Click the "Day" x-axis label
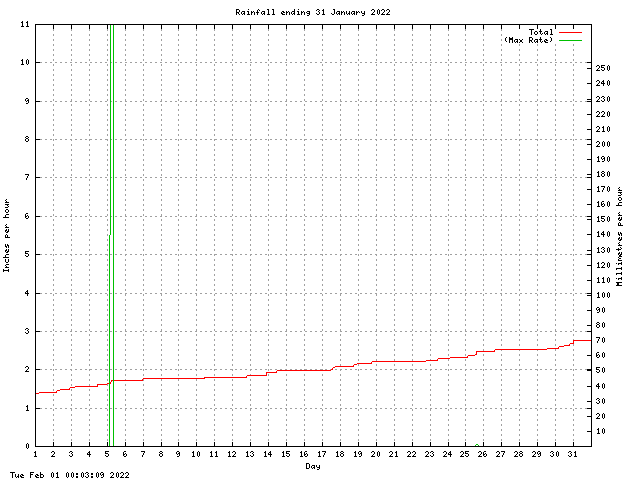Viewport: 640px width, 480px height. 313,466
